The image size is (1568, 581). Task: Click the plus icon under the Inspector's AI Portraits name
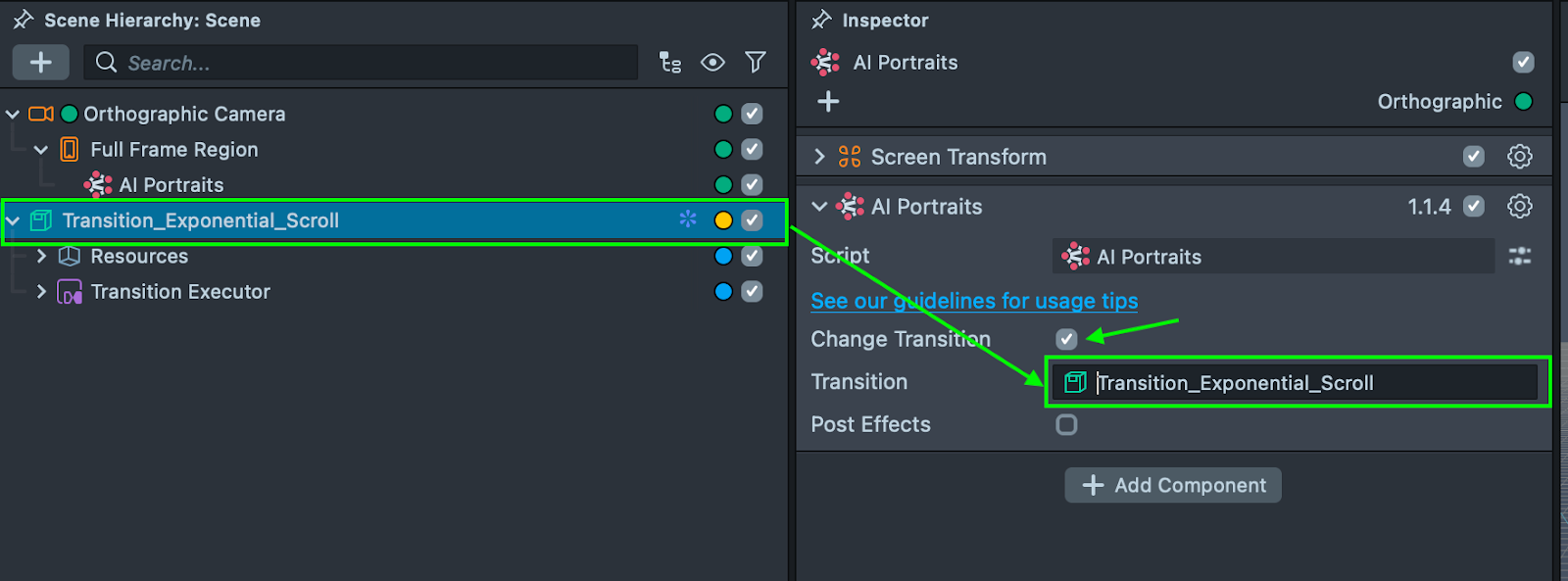[828, 102]
